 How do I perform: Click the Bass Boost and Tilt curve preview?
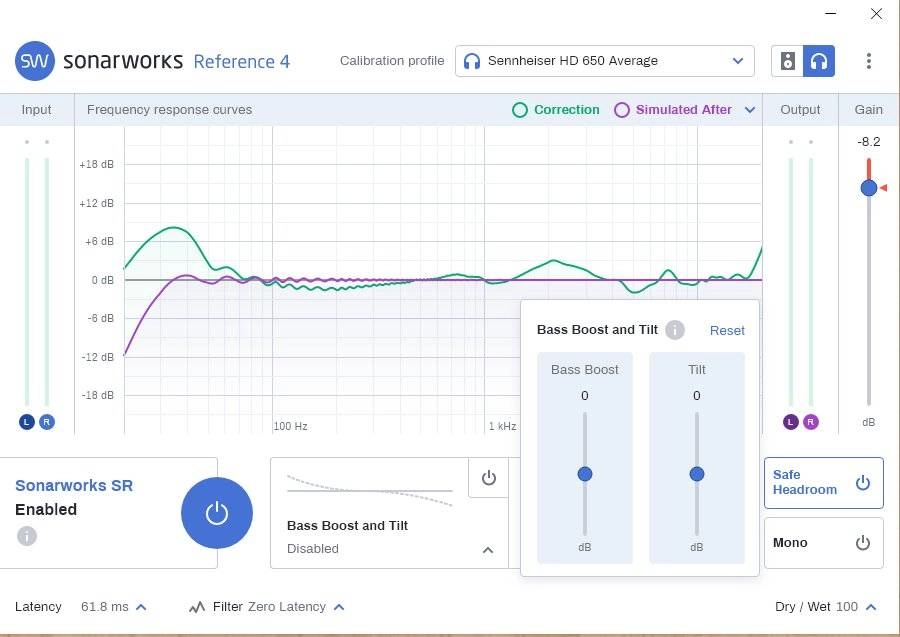(370, 491)
